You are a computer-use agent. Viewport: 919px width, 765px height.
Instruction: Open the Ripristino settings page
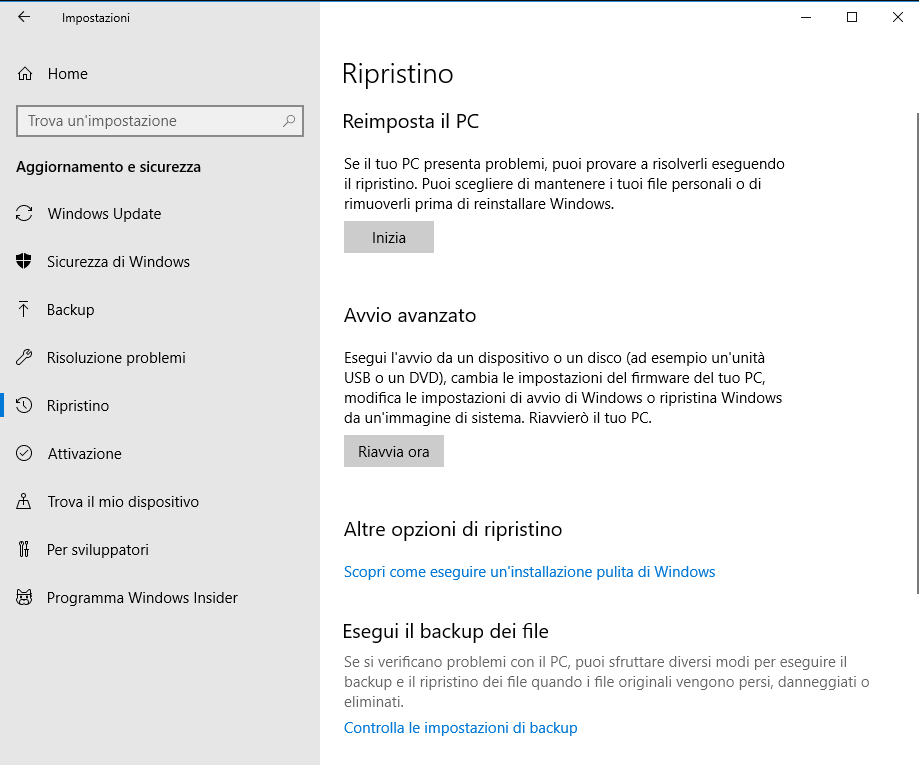[78, 406]
